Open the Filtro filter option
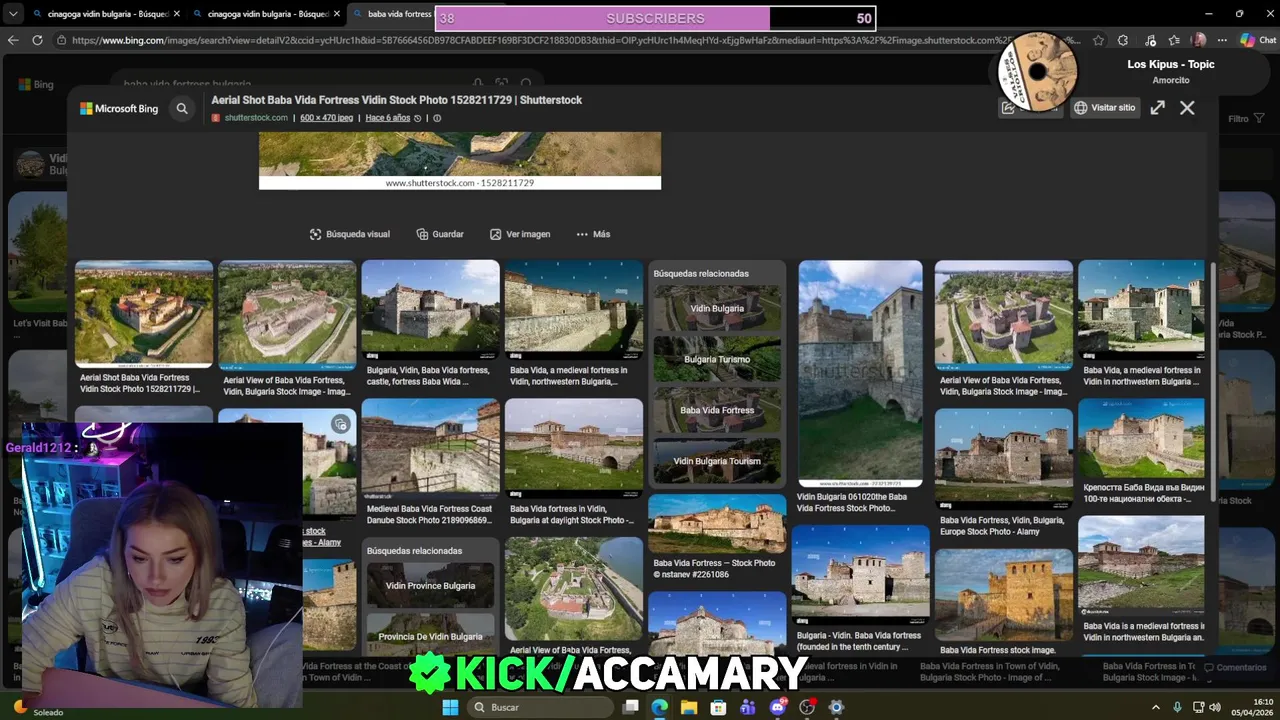Viewport: 1280px width, 720px height. click(x=1245, y=118)
